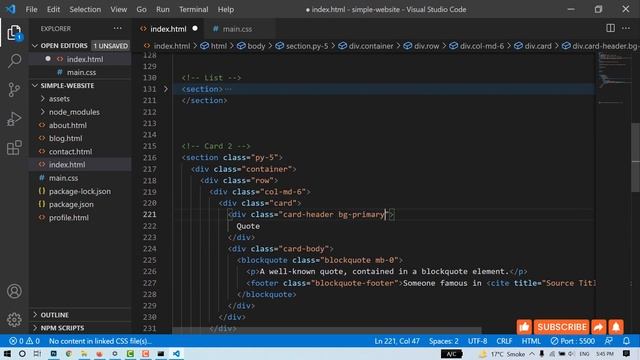
Task: Click the errors and warnings status indicator
Action: click(x=24, y=341)
